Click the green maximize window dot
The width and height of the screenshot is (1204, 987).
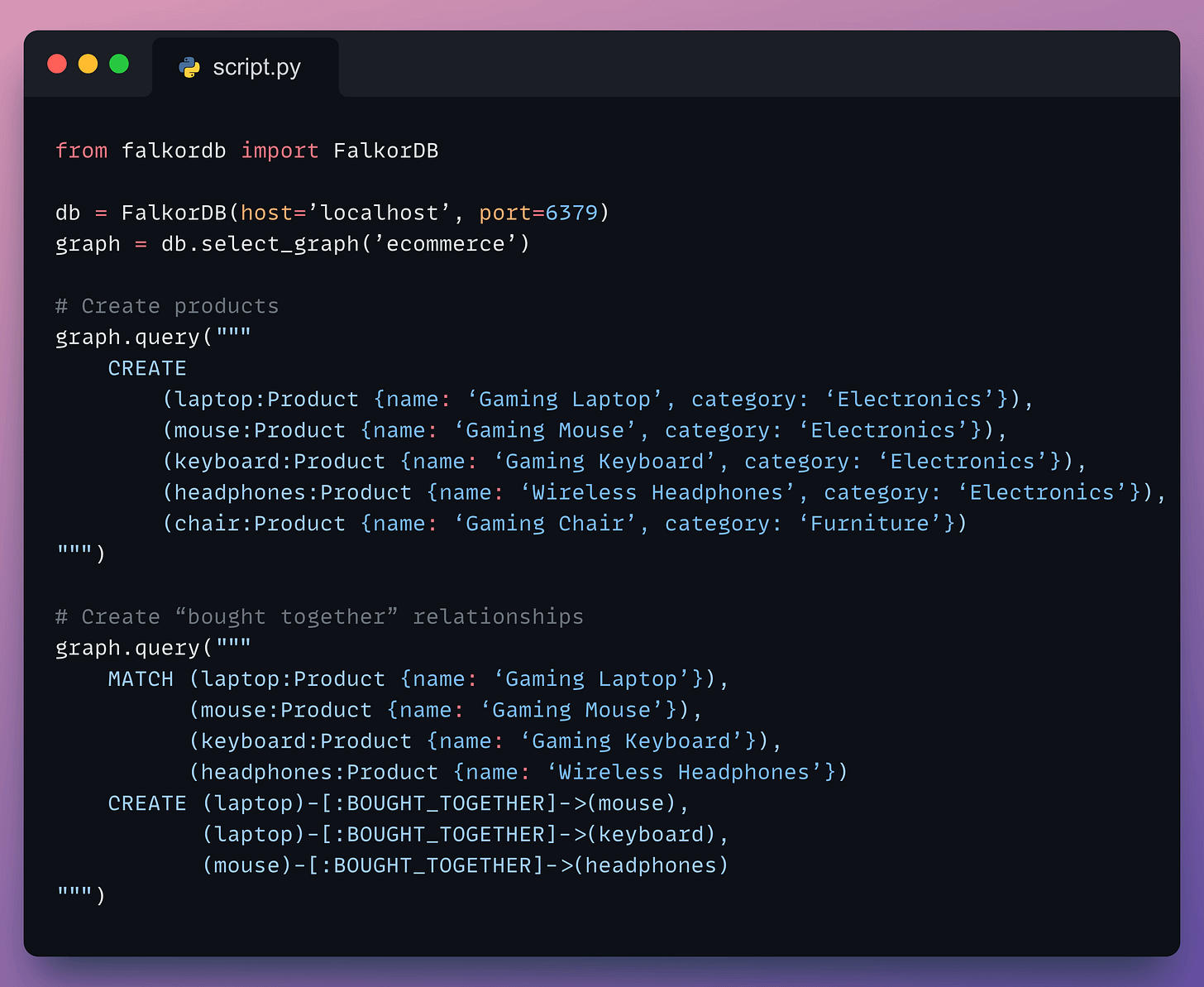coord(119,64)
